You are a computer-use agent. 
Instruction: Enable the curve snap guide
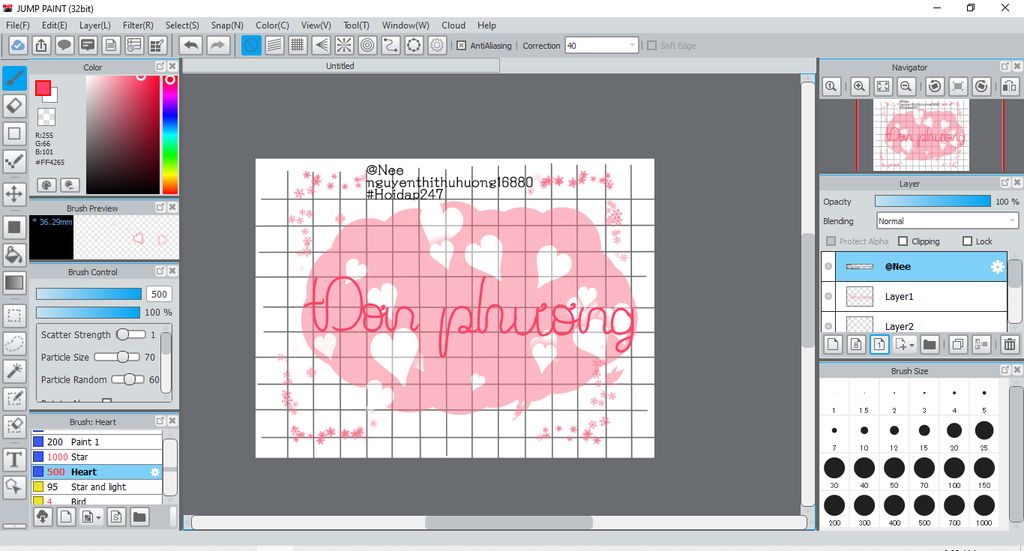pyautogui.click(x=391, y=45)
